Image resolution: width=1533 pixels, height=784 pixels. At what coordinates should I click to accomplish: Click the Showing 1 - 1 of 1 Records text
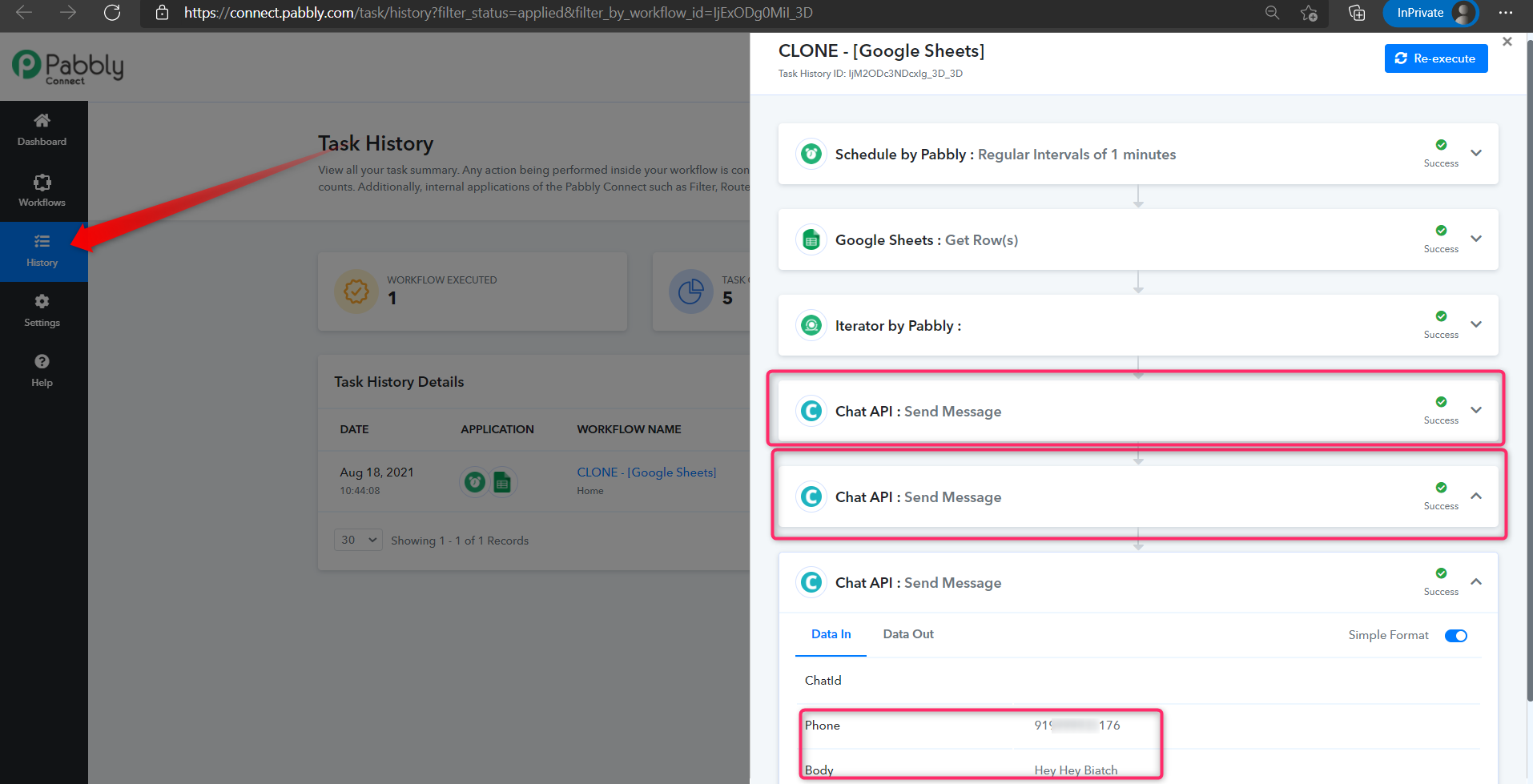pyautogui.click(x=460, y=541)
